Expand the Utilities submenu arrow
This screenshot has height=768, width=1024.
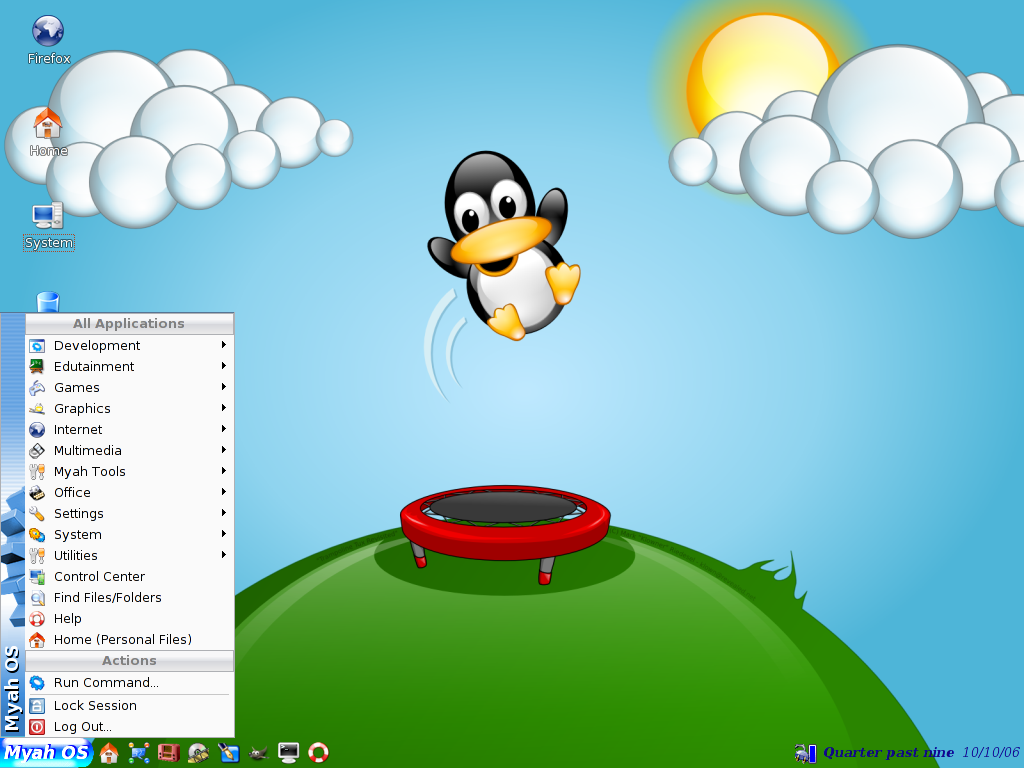click(x=223, y=555)
